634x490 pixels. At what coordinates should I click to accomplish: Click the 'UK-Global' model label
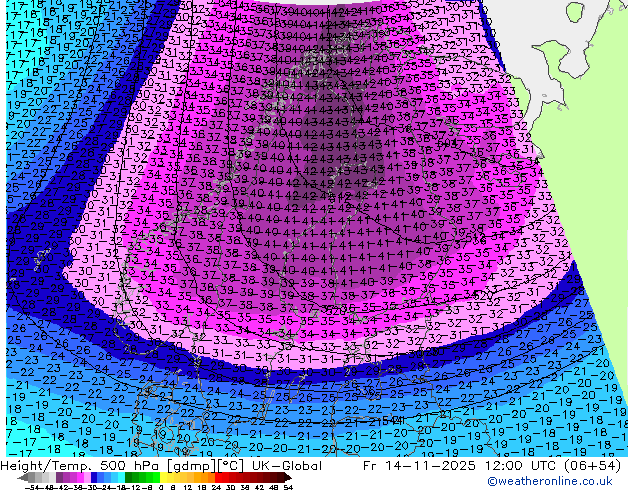(287, 466)
